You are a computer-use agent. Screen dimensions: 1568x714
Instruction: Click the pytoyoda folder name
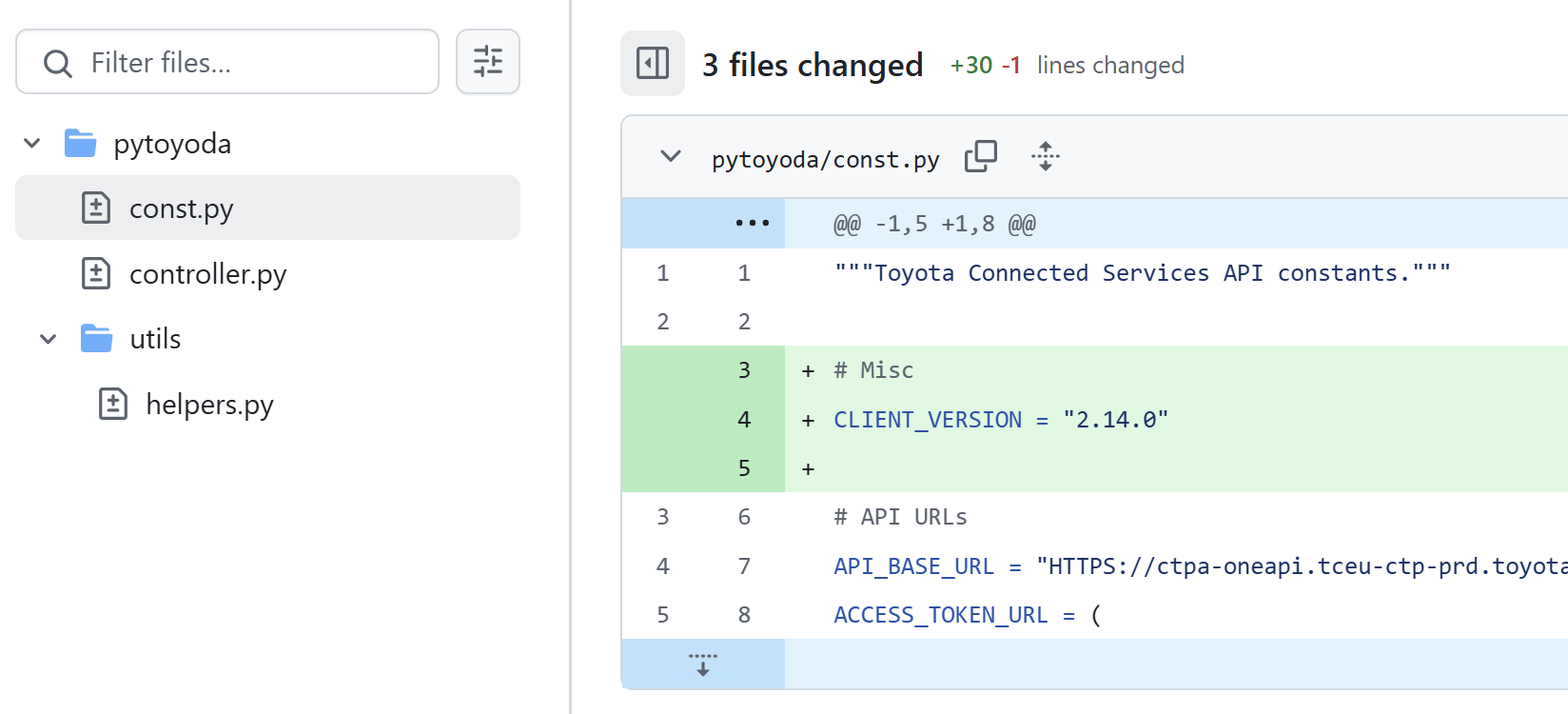(x=172, y=144)
